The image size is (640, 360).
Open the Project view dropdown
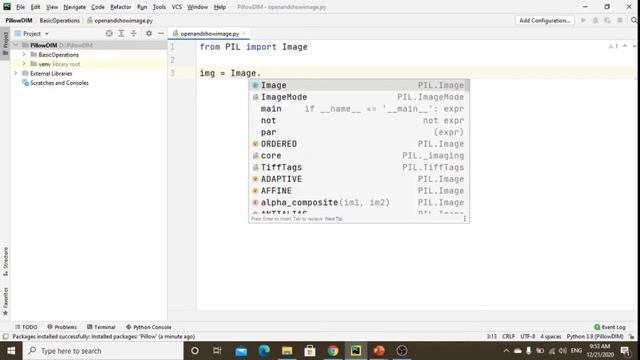tap(32, 33)
